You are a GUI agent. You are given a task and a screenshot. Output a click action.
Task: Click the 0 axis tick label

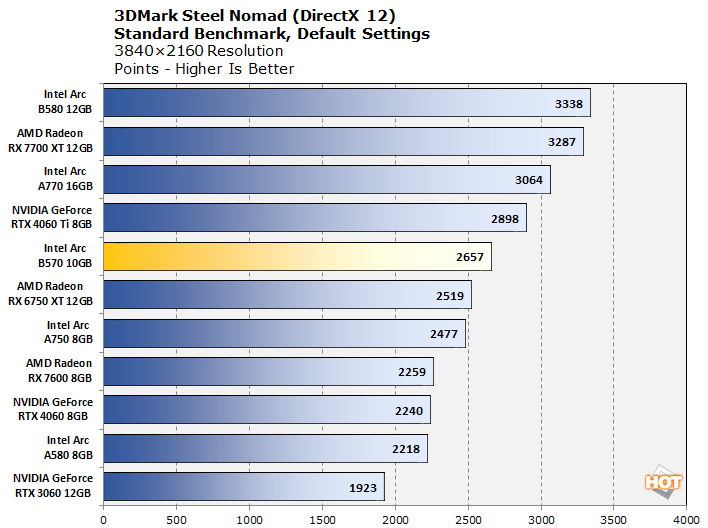pyautogui.click(x=103, y=520)
